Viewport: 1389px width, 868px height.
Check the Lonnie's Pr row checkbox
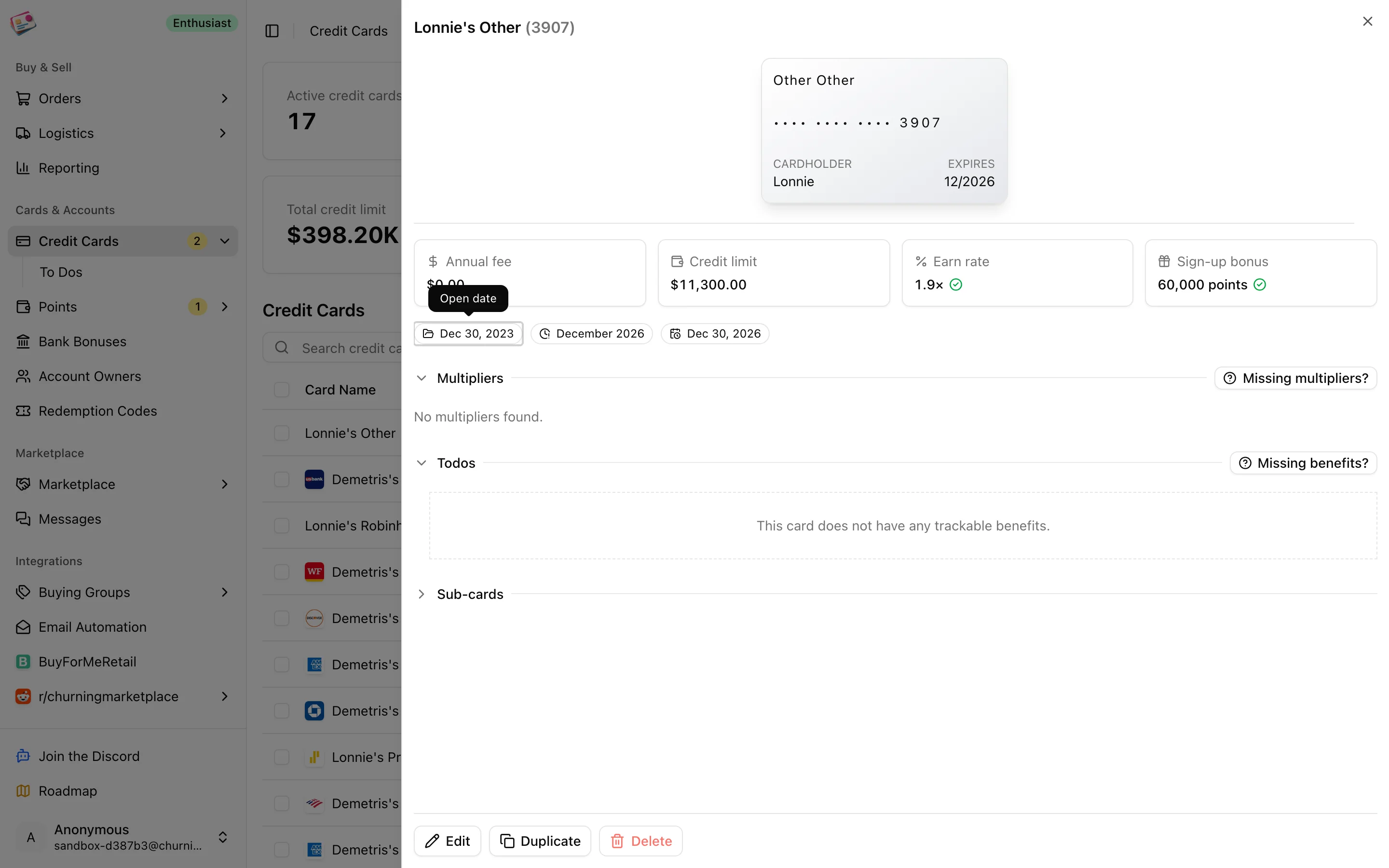281,757
